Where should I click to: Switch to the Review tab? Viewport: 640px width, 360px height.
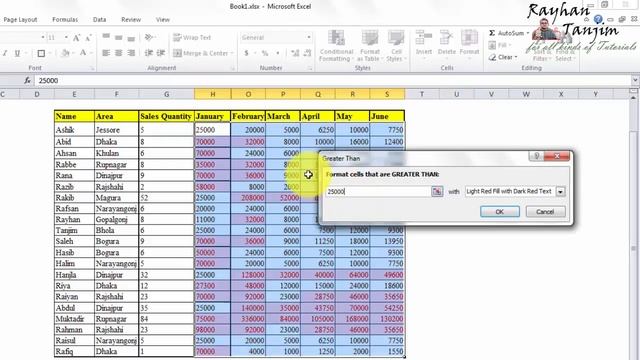coord(131,20)
